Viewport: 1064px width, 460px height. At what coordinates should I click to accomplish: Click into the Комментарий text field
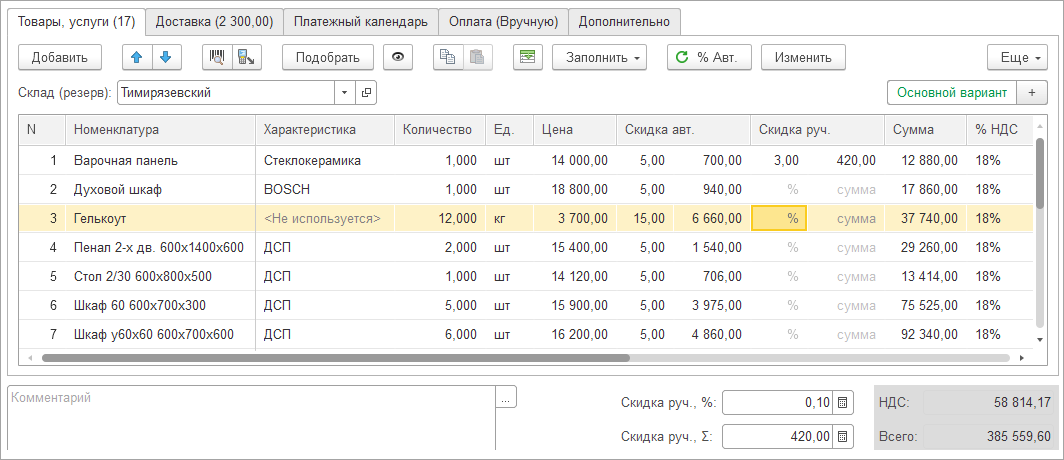[250, 415]
